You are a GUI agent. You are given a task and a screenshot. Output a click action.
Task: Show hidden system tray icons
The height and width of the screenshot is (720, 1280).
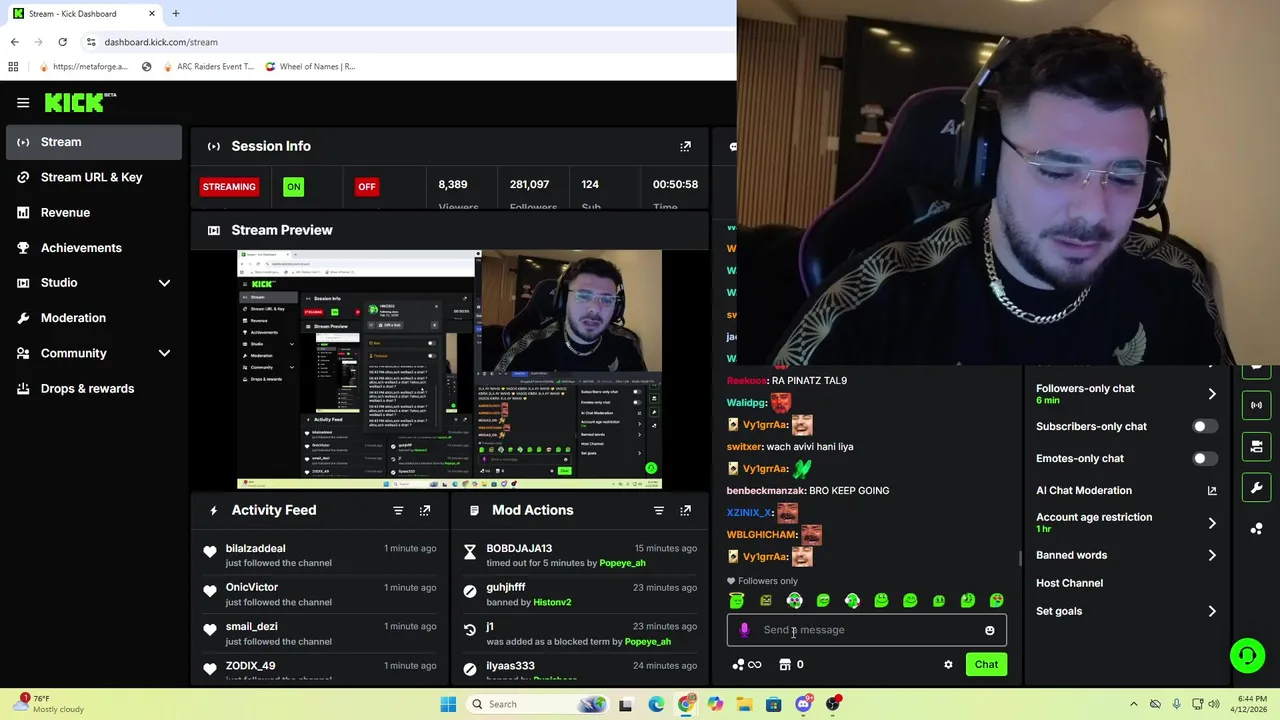click(x=1133, y=704)
